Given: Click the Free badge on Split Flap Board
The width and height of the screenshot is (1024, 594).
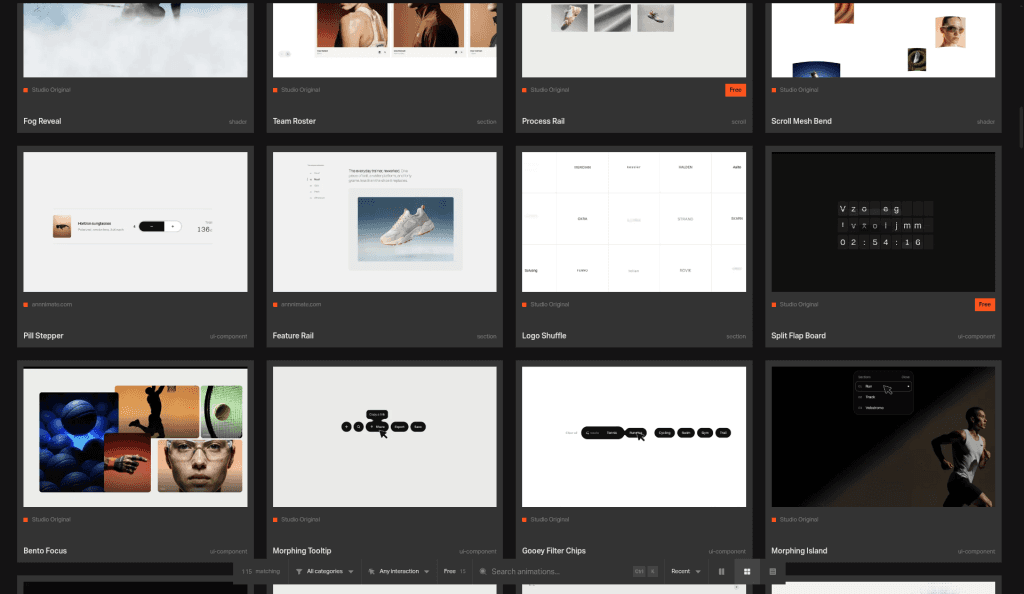Looking at the screenshot, I should pyautogui.click(x=985, y=304).
